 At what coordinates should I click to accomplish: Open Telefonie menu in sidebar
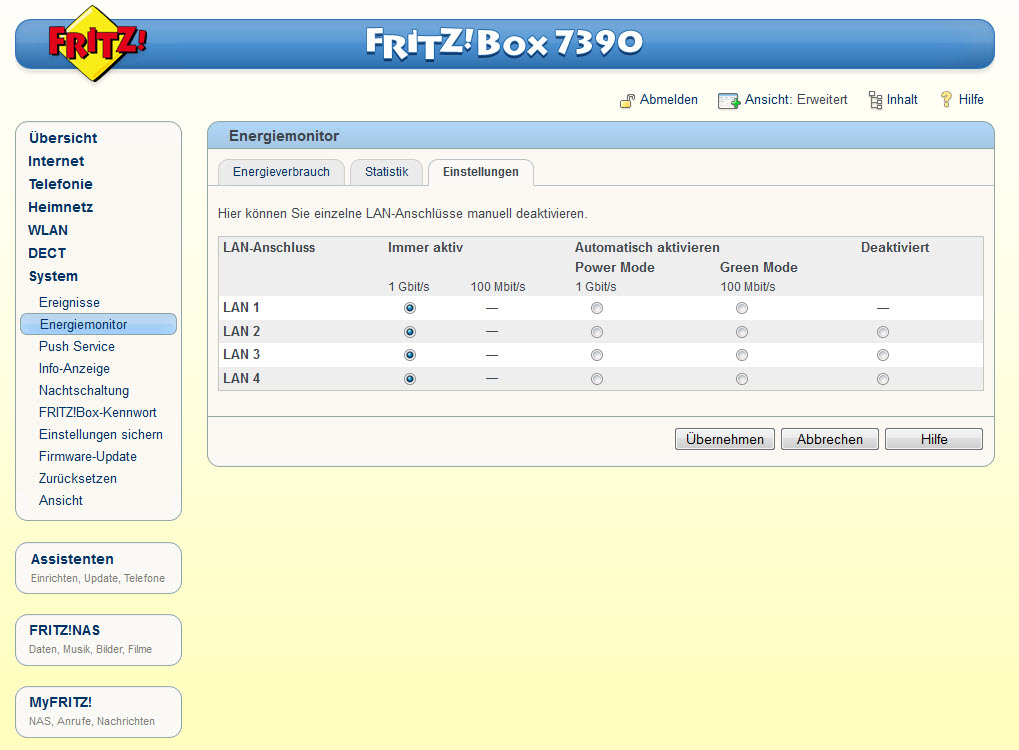[x=60, y=184]
